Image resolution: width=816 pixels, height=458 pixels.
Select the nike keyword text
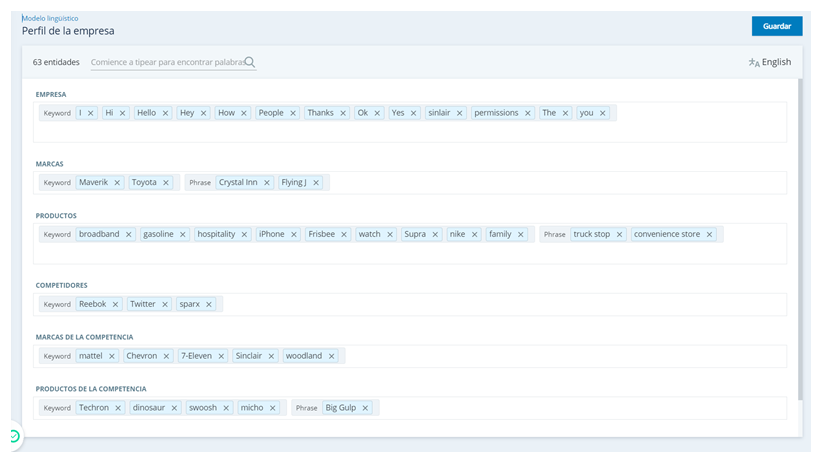[457, 234]
